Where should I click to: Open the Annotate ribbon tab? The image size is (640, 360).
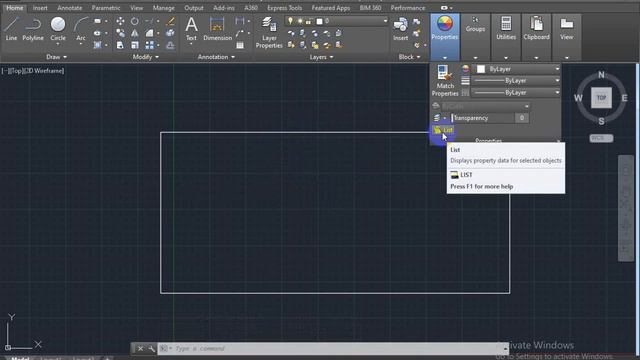coord(69,8)
